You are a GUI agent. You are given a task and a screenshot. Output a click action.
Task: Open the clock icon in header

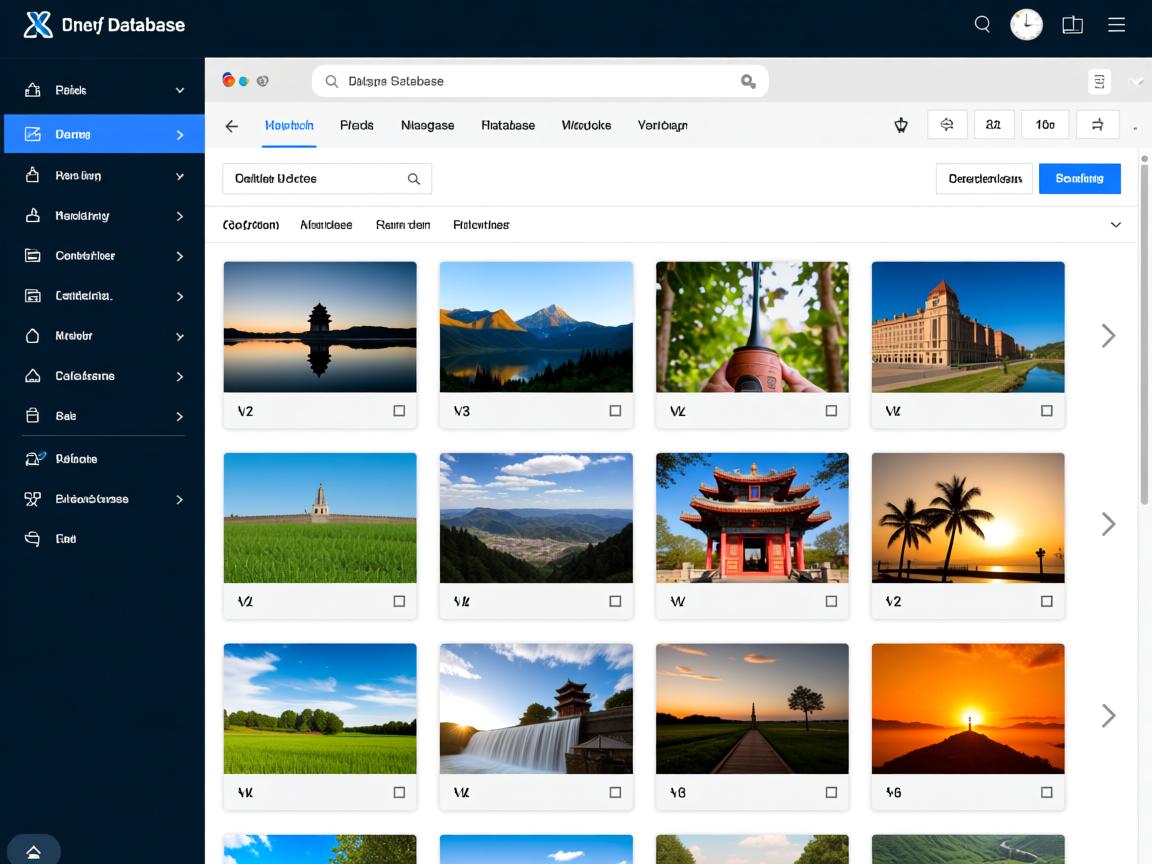(1026, 25)
